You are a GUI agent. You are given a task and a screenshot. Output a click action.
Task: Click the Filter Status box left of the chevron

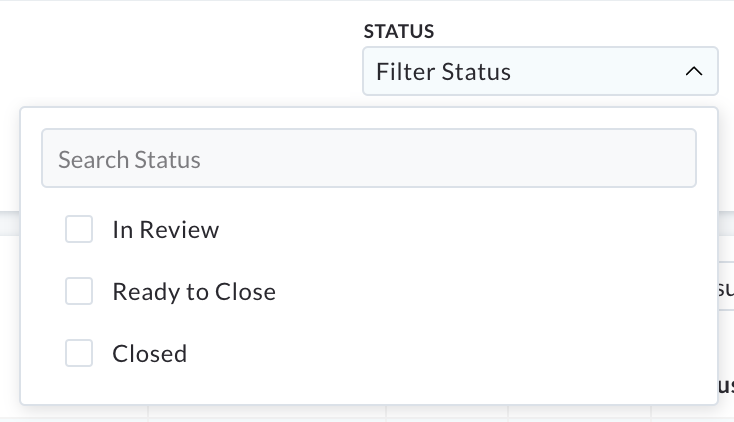pos(595,71)
